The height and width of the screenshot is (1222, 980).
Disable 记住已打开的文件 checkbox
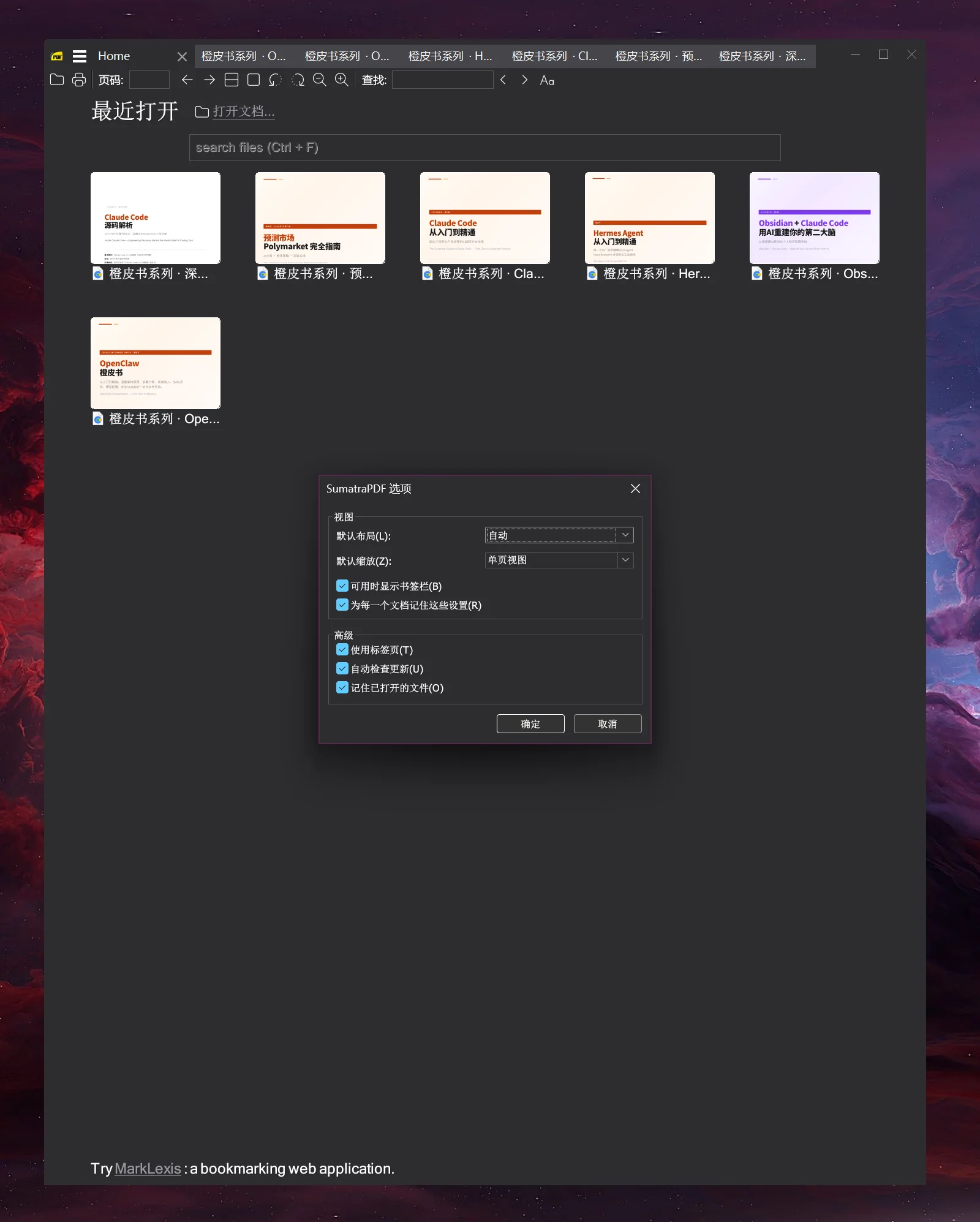(342, 688)
